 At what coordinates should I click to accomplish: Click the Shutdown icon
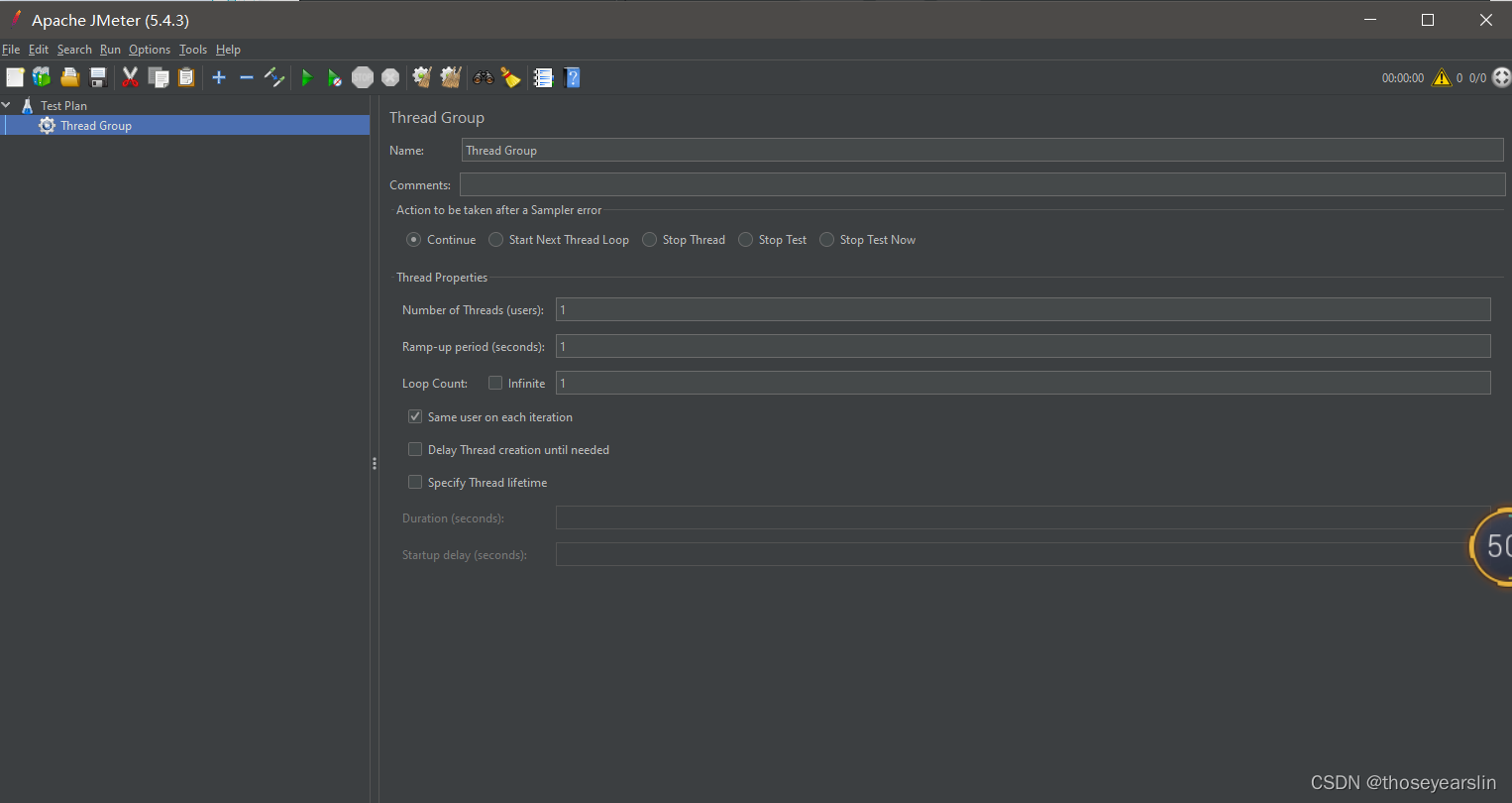pyautogui.click(x=390, y=77)
